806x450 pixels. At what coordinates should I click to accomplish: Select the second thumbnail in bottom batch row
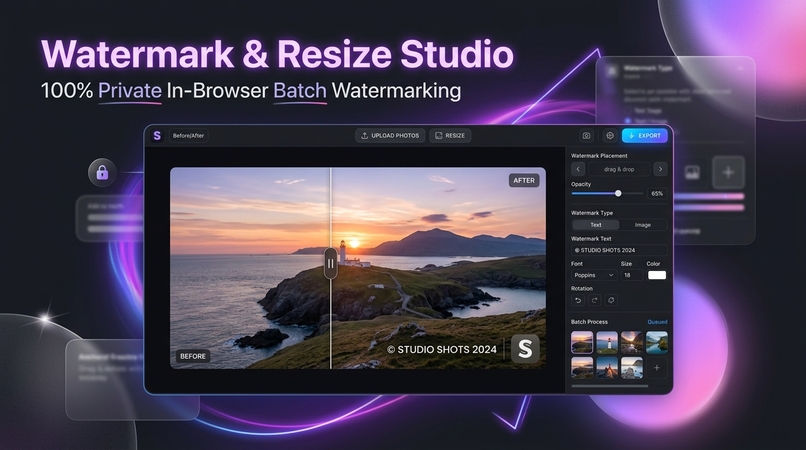[x=607, y=368]
